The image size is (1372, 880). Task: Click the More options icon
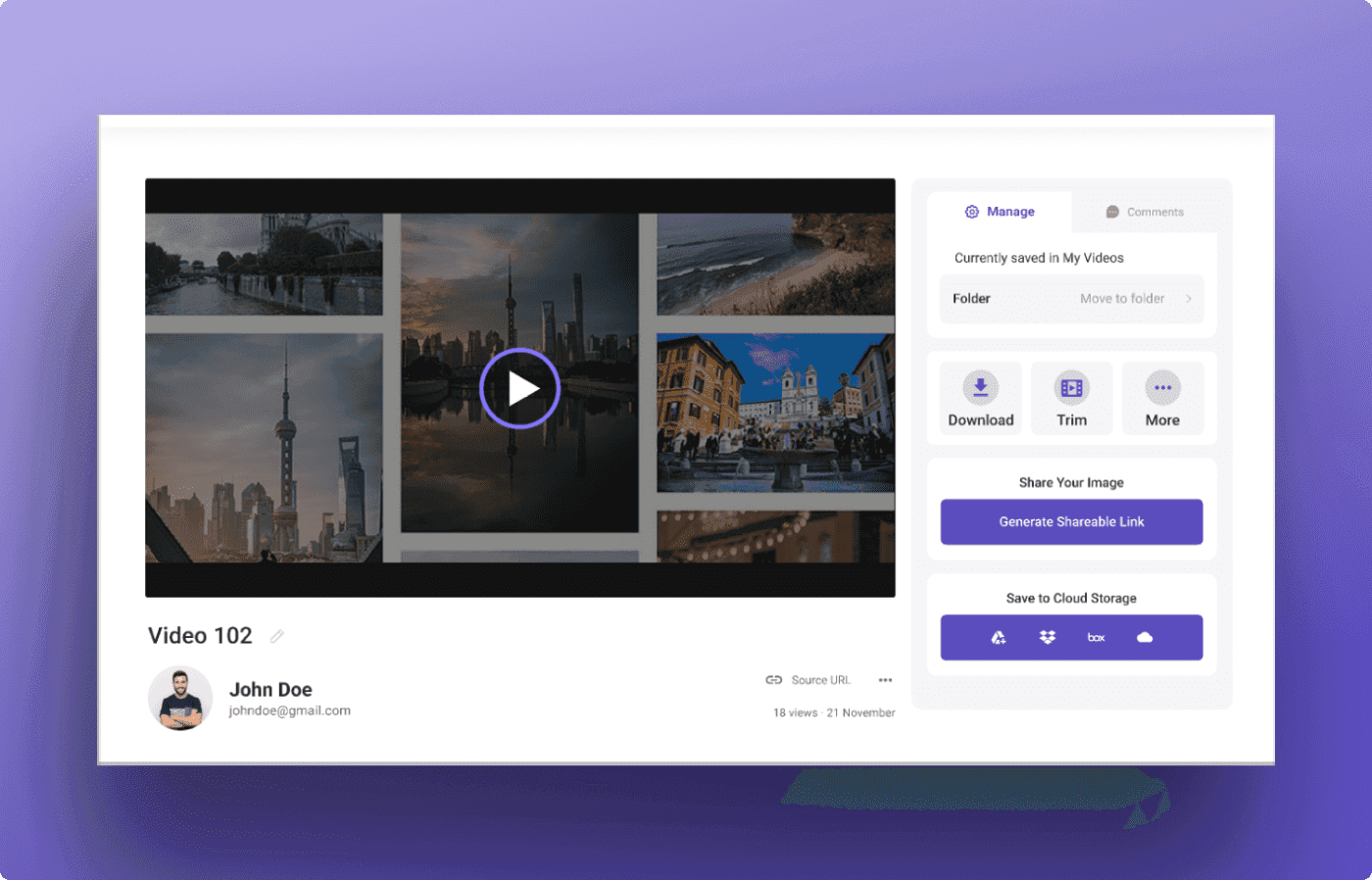pyautogui.click(x=1162, y=387)
